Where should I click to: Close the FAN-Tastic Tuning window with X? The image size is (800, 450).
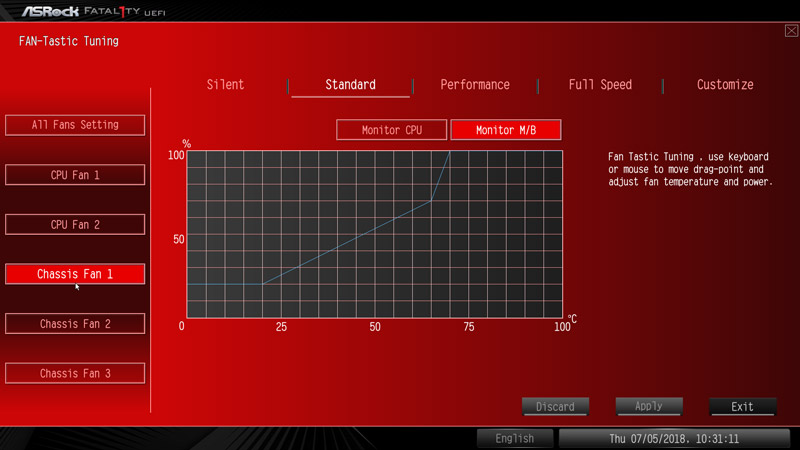791,31
